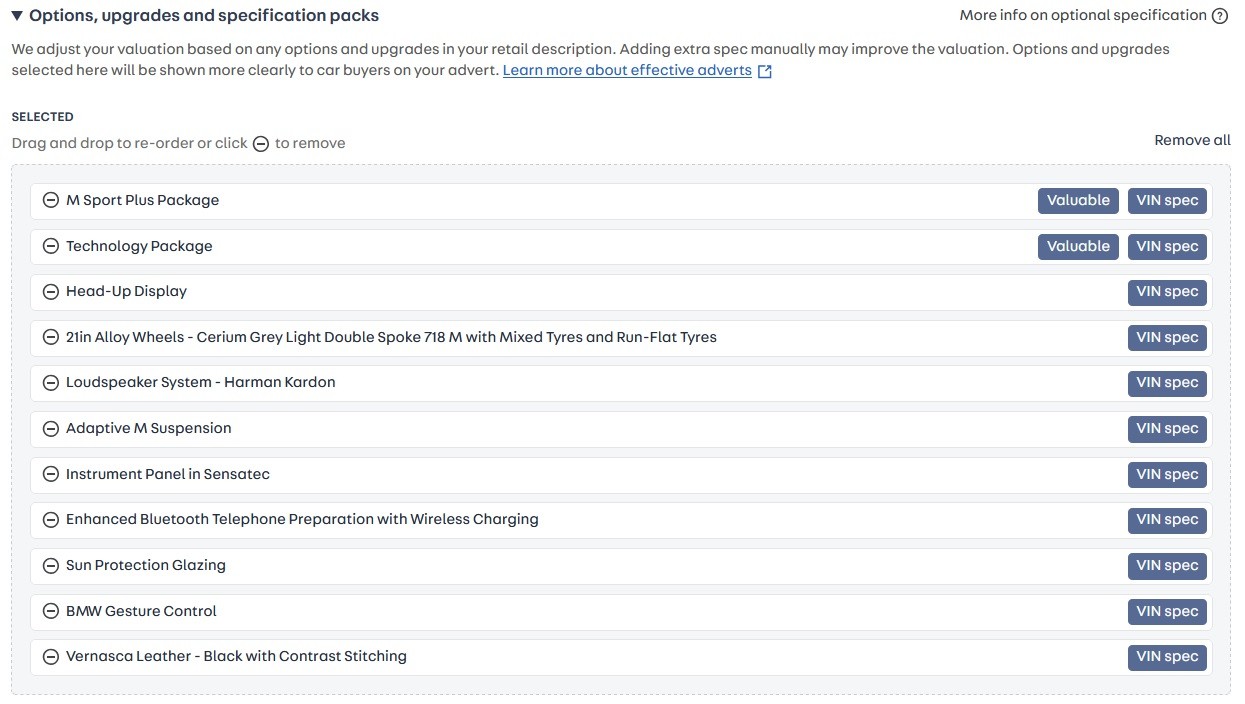Viewport: 1245px width, 704px height.
Task: Click Remove all selected options
Action: 1192,141
